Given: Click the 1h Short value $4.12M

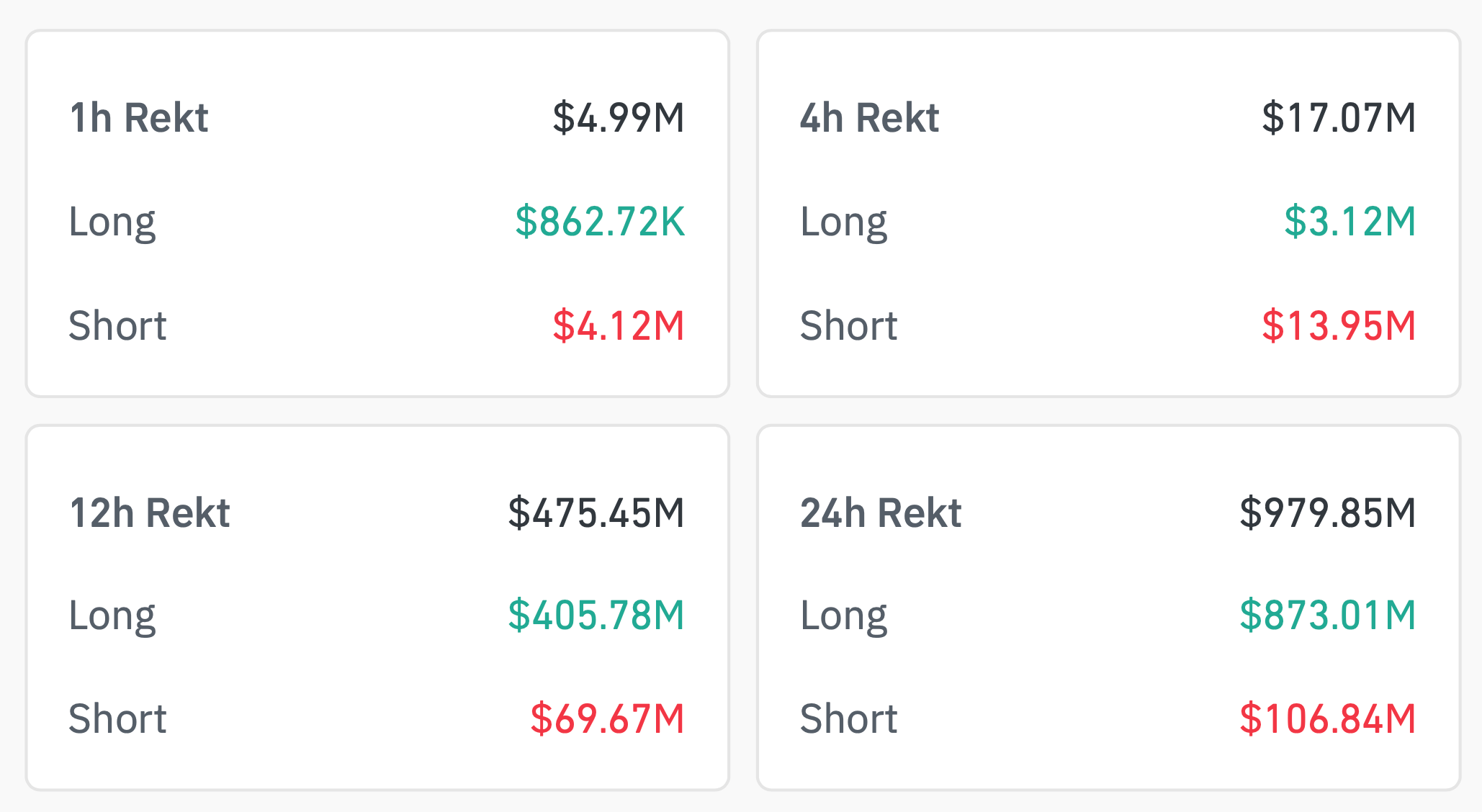Looking at the screenshot, I should (619, 325).
